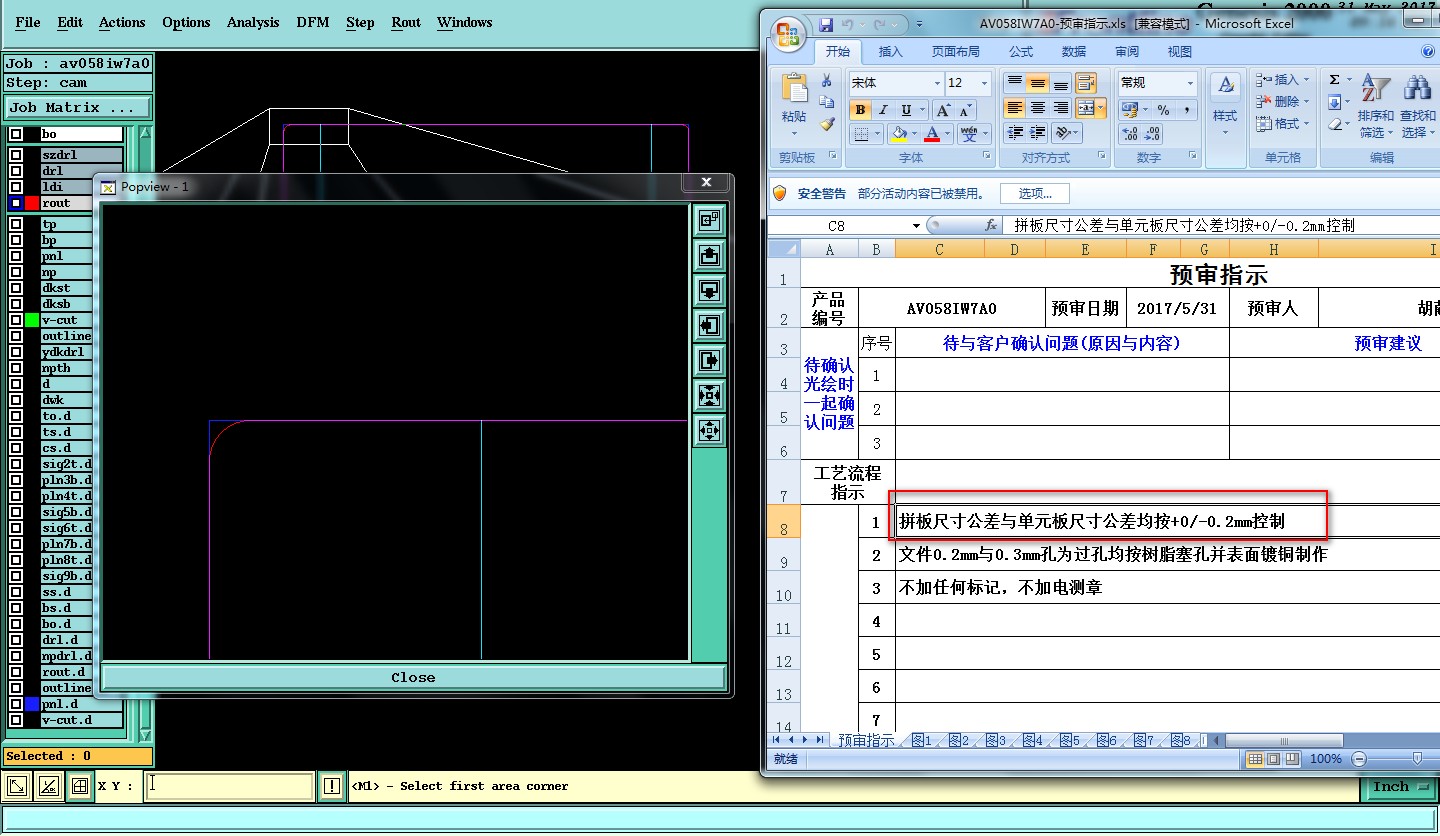This screenshot has width=1440, height=836.
Task: Toggle checkbox for the v-cut layer
Action: 16,320
